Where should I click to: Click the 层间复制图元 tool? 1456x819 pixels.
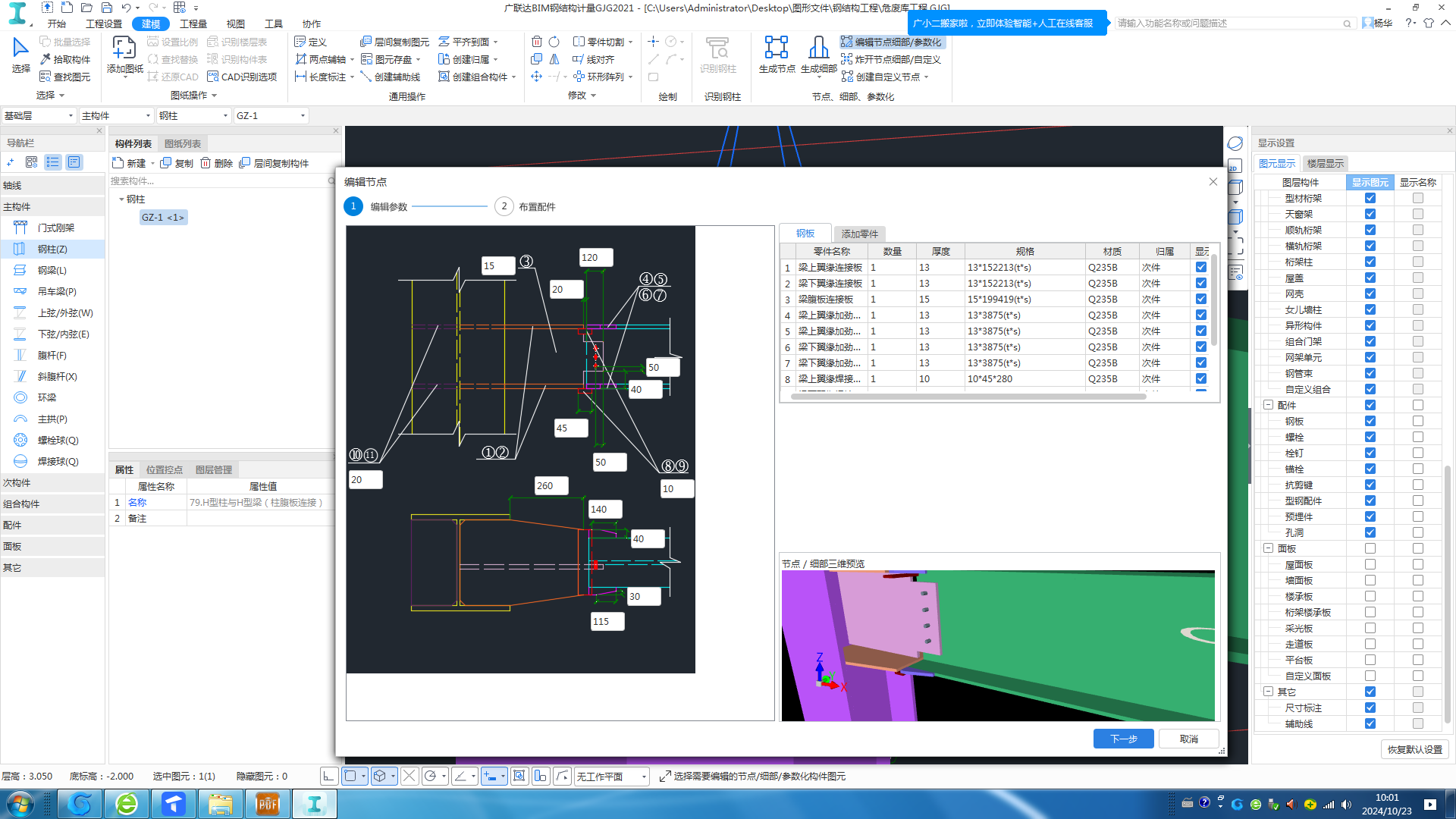[x=395, y=42]
